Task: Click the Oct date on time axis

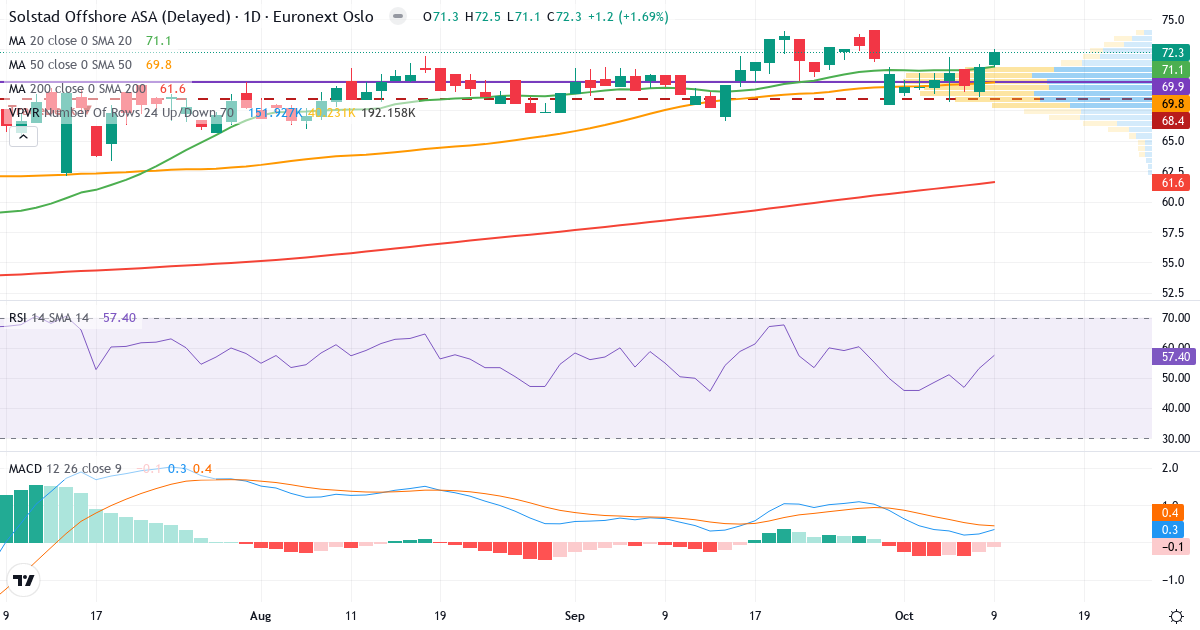Action: coord(904,616)
